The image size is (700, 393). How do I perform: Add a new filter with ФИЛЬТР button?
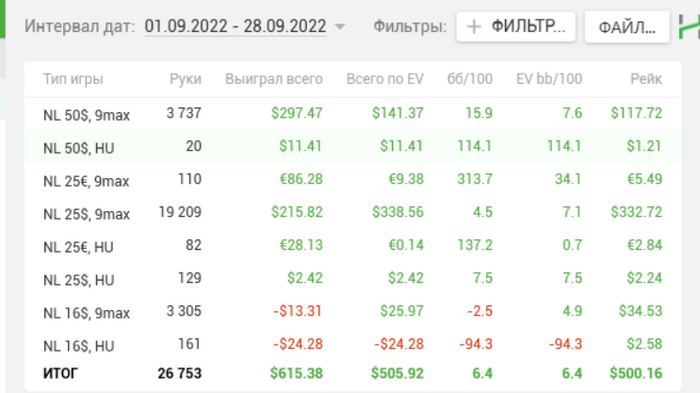[516, 27]
